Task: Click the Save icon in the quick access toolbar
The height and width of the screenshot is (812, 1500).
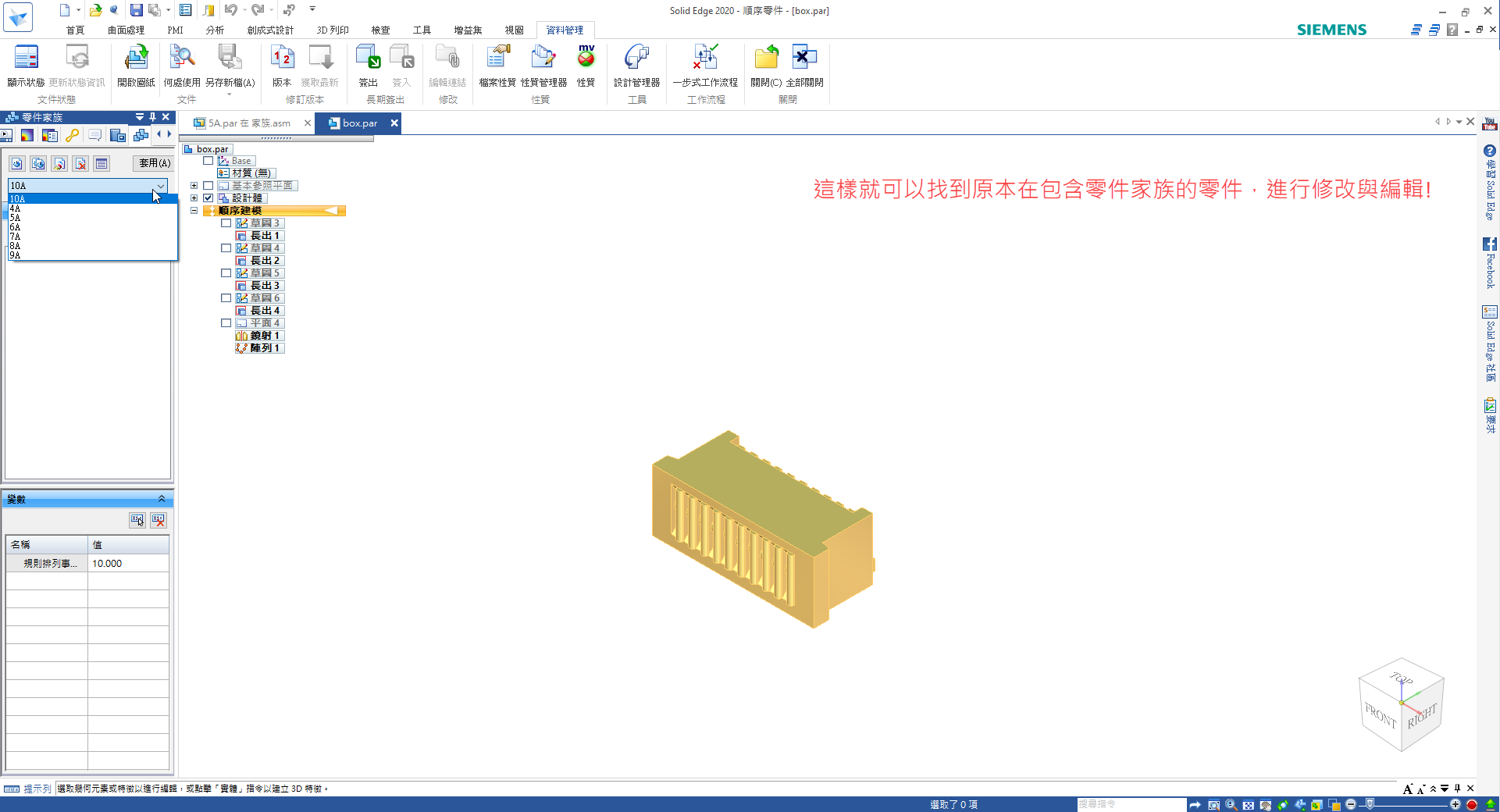Action: click(136, 10)
